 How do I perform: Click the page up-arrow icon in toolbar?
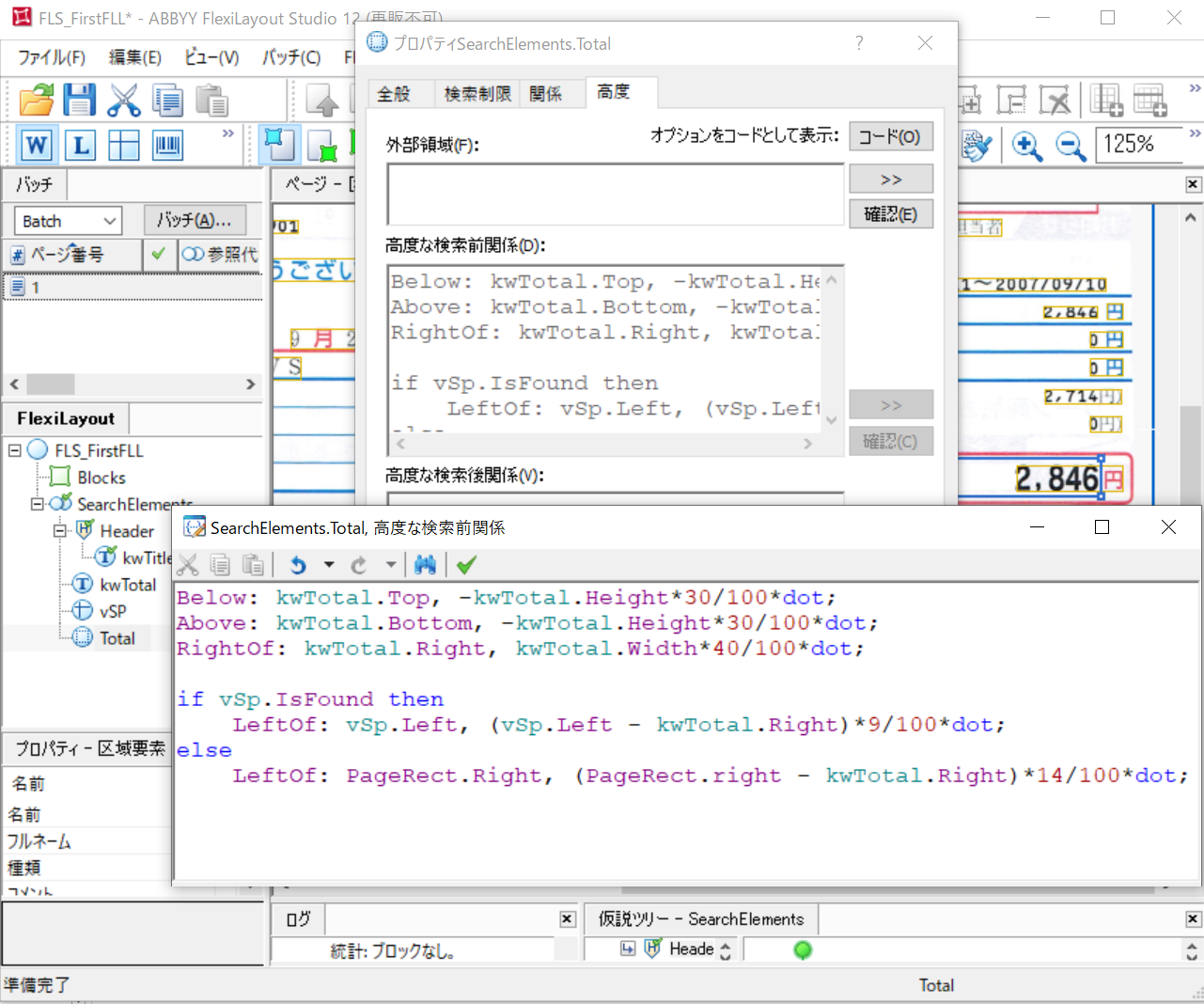click(322, 100)
